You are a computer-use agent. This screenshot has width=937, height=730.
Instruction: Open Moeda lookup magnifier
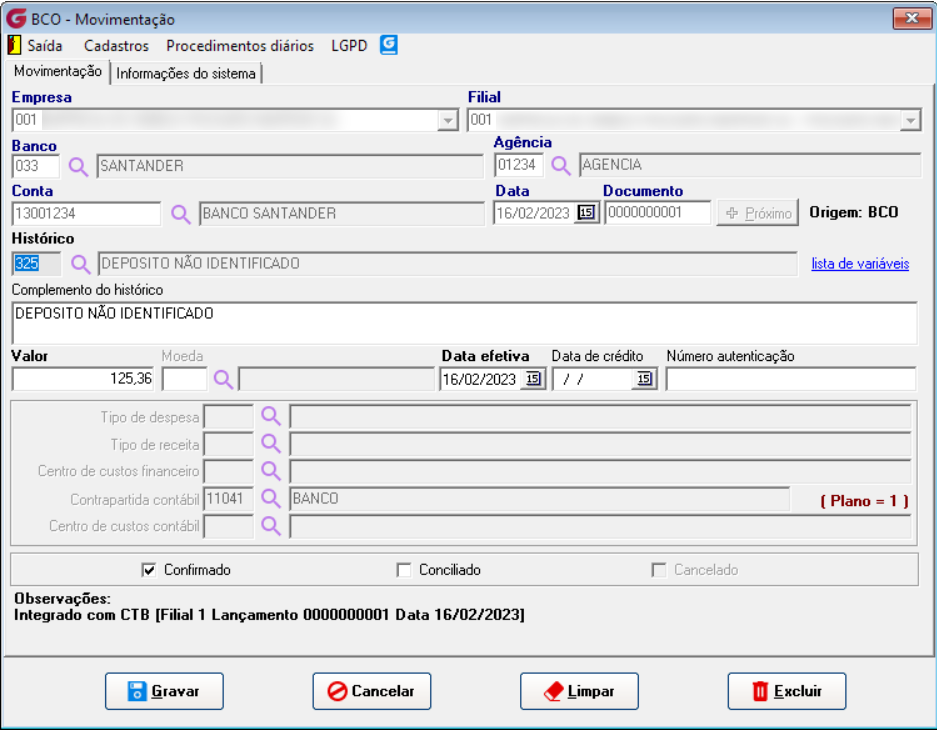point(223,379)
